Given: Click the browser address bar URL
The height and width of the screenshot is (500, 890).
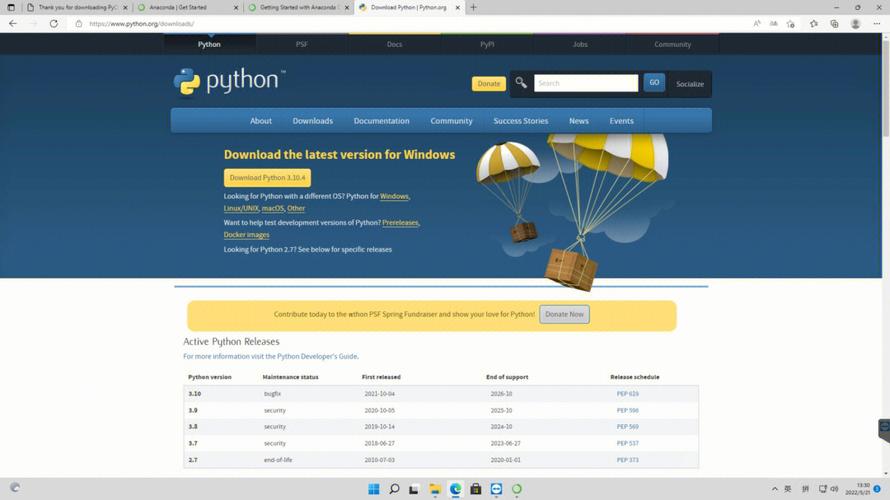Looking at the screenshot, I should (x=142, y=24).
